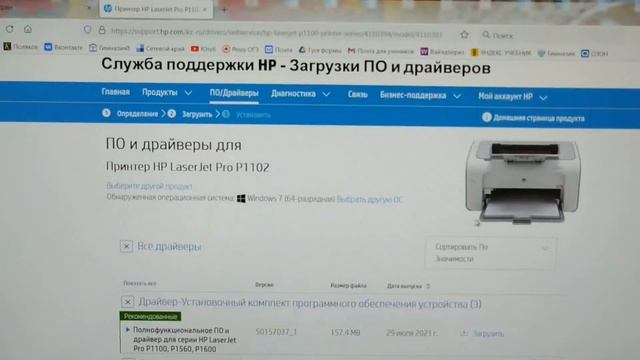
Task: Expand details triangle for Полнофункциональное ПО
Action: click(128, 329)
